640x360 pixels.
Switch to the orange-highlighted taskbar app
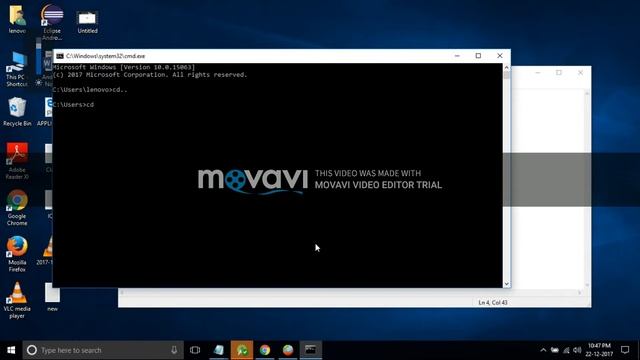242,350
